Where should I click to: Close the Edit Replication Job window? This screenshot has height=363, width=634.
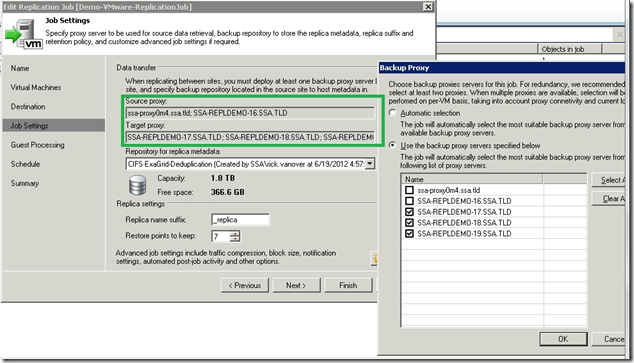point(428,6)
